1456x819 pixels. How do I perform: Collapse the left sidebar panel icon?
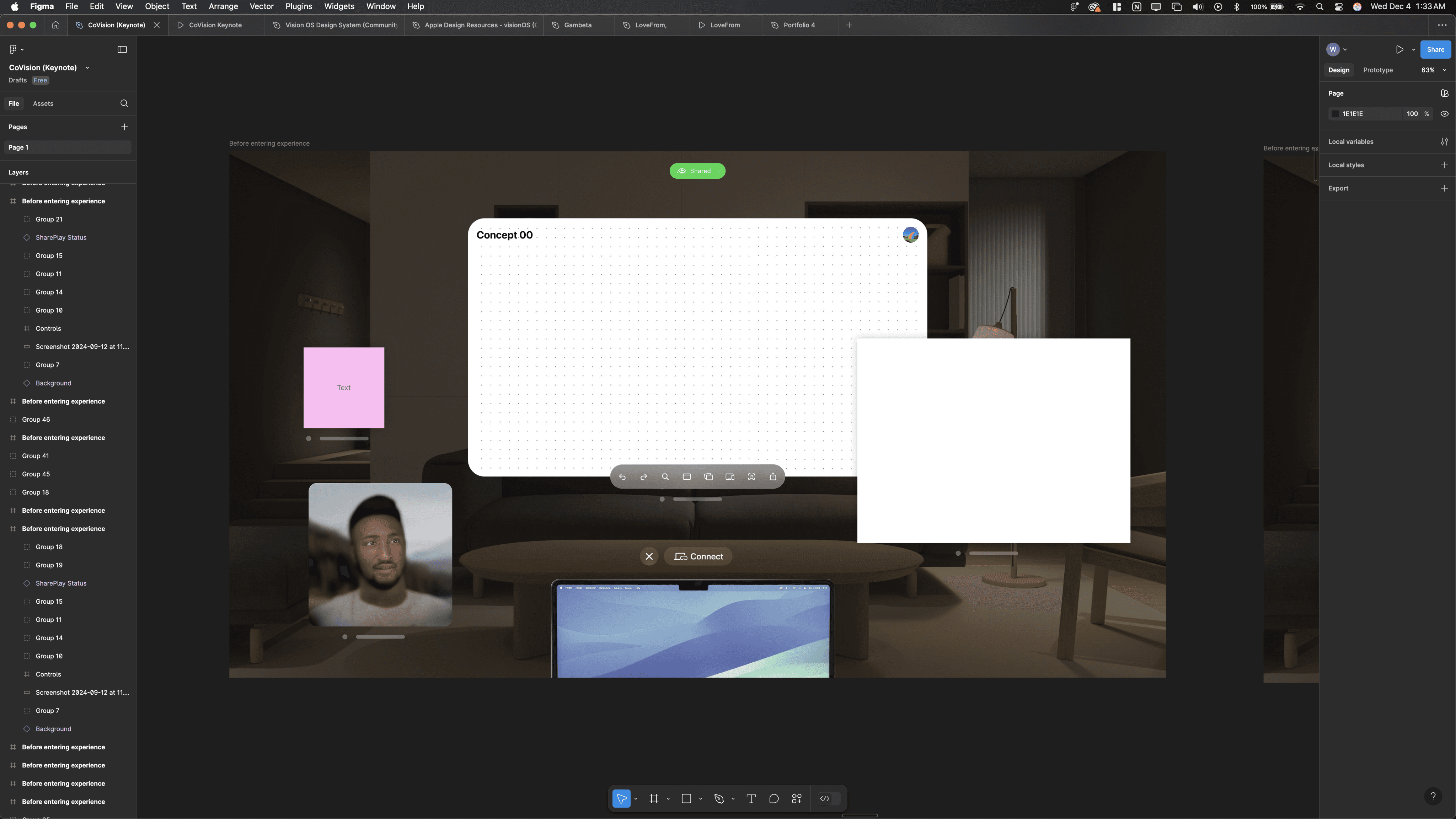coord(122,50)
